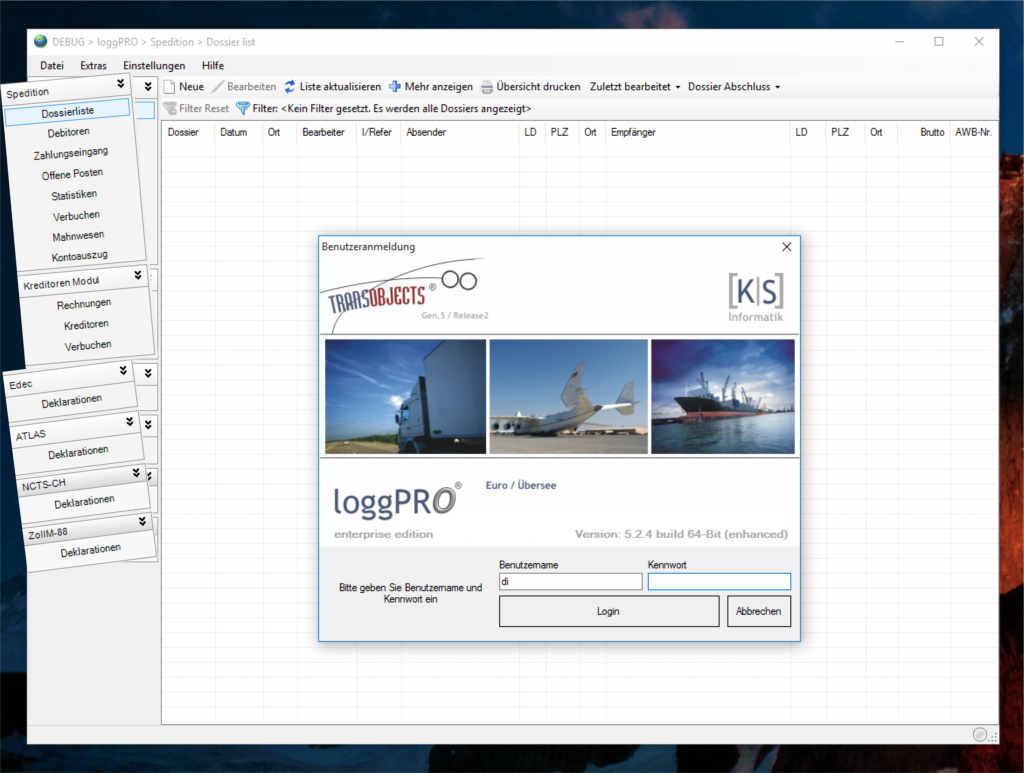The width and height of the screenshot is (1024, 773).
Task: Click the Kennwort password field
Action: (x=719, y=582)
